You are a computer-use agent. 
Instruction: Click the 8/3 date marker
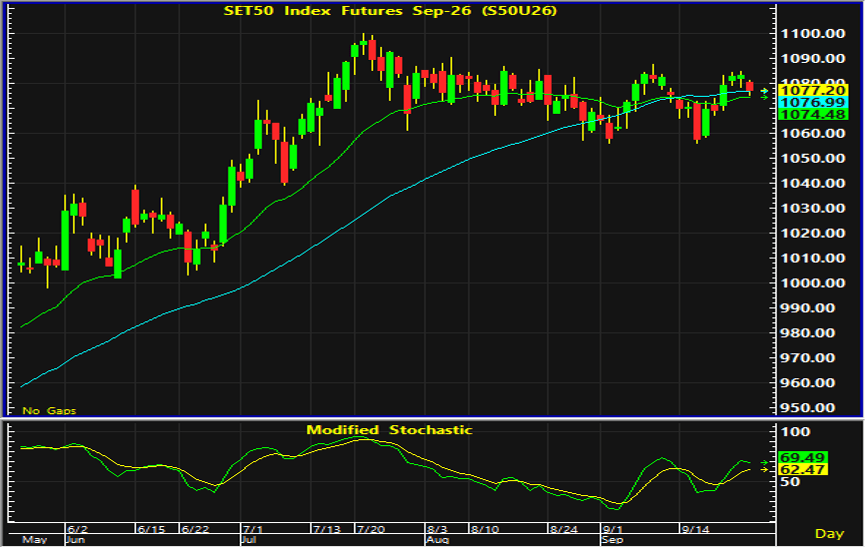[x=437, y=529]
